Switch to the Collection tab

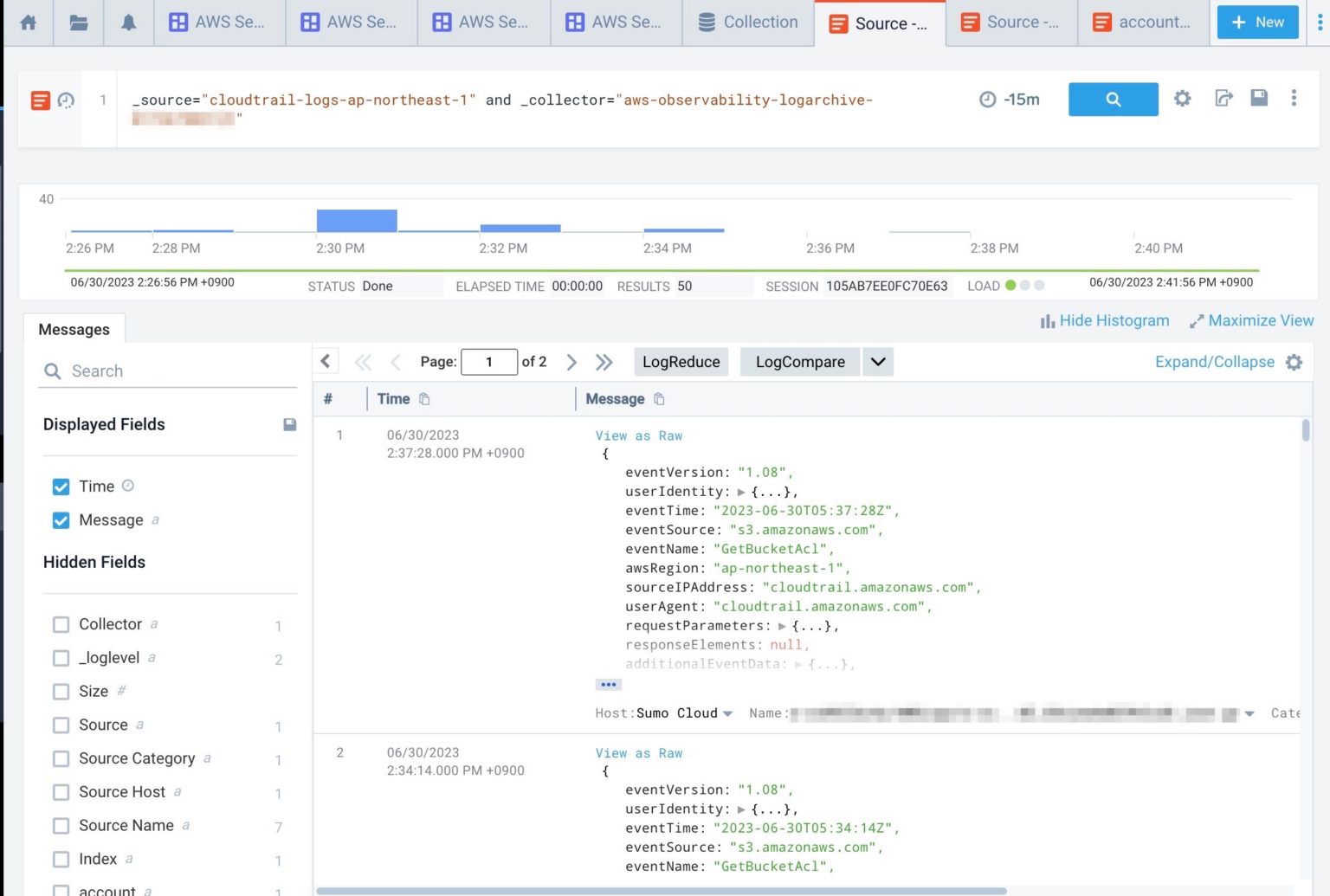coord(746,22)
